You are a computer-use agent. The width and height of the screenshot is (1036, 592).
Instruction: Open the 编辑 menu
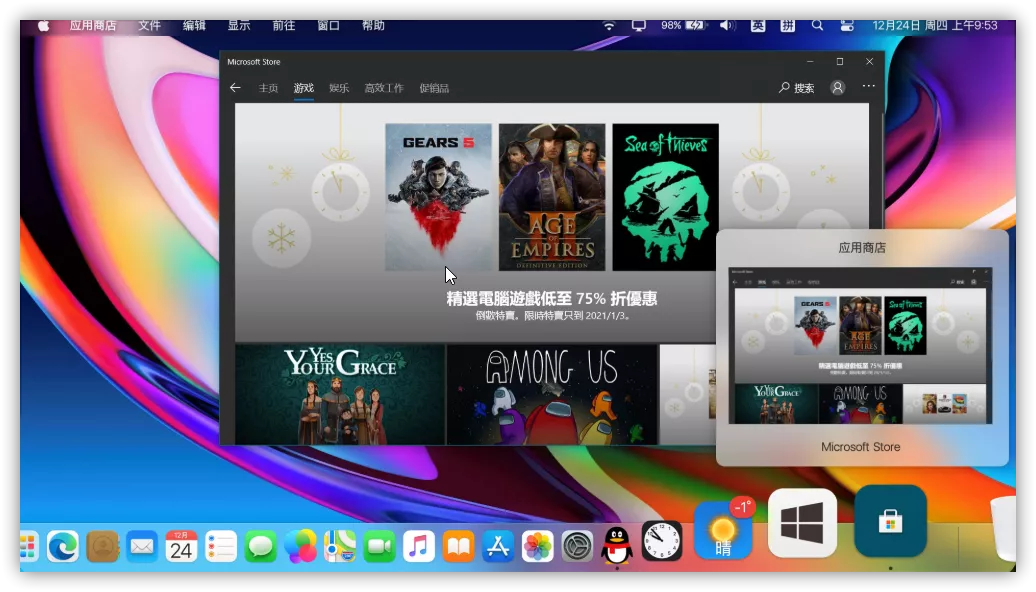tap(194, 25)
